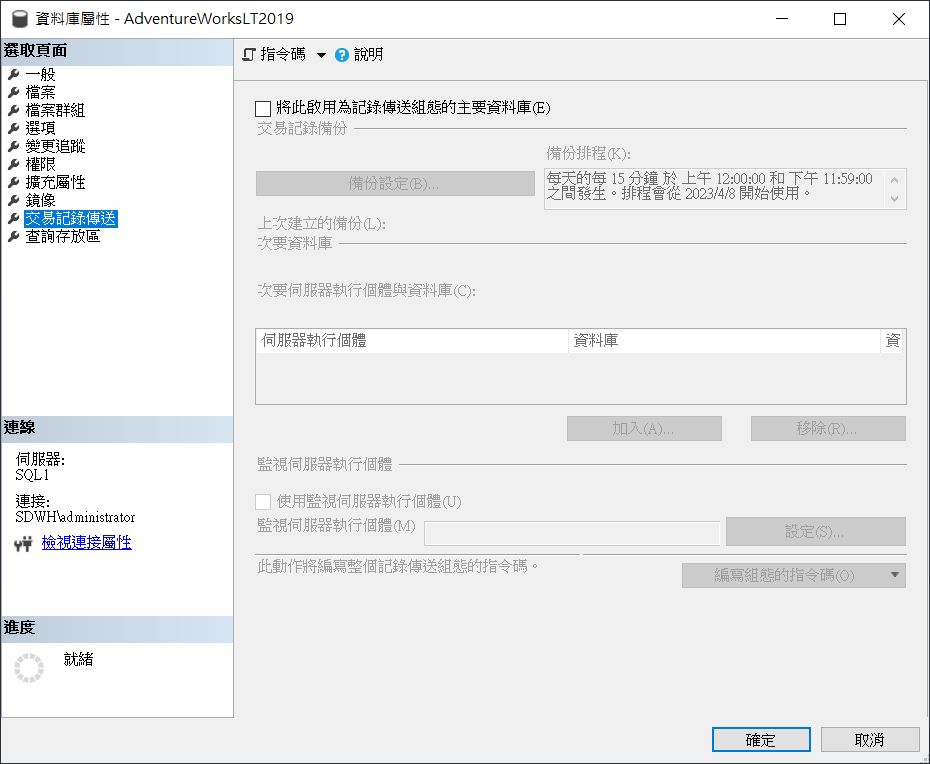Open the 權限 page
The image size is (930, 764).
41,165
